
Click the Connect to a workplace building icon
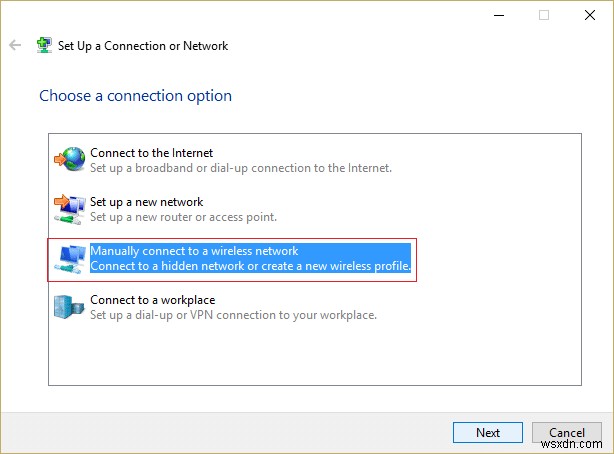(x=70, y=307)
